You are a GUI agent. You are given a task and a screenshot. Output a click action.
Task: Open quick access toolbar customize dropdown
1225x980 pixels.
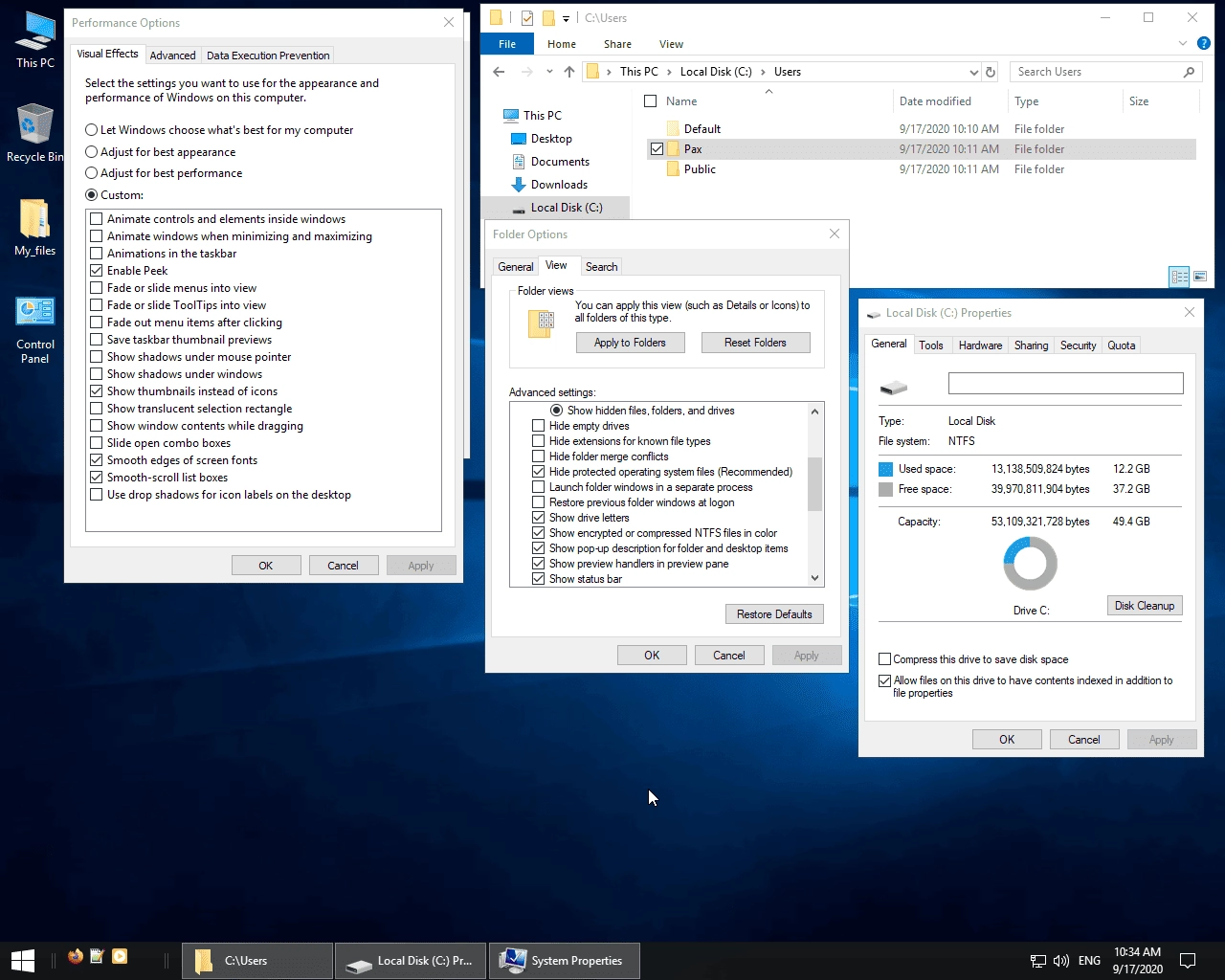tap(566, 18)
